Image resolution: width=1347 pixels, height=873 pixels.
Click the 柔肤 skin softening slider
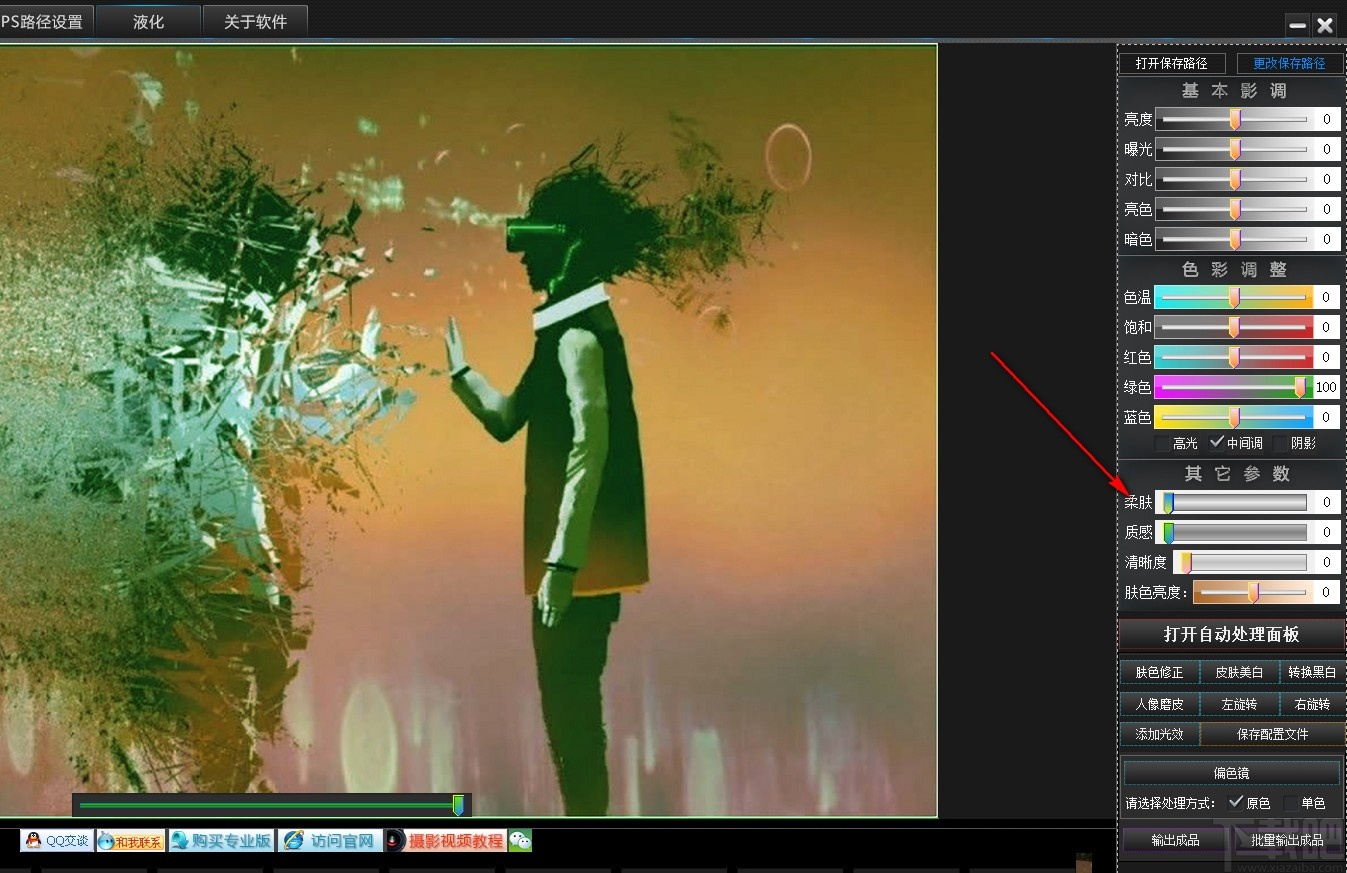click(x=1234, y=502)
